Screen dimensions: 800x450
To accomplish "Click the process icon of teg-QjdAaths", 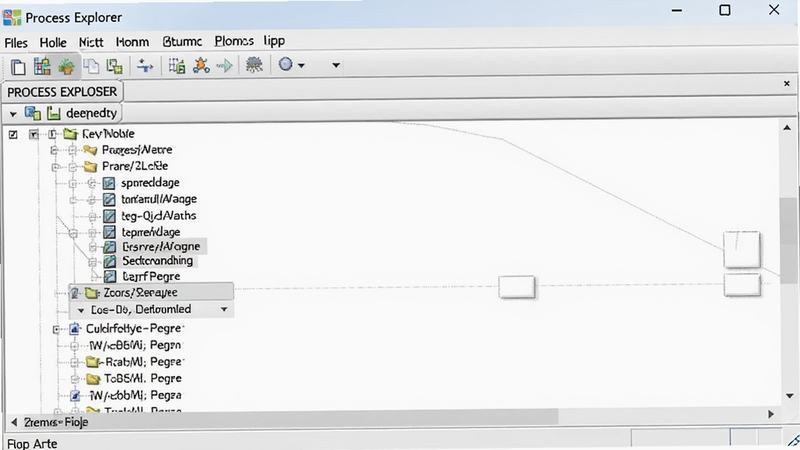I will click(x=109, y=216).
